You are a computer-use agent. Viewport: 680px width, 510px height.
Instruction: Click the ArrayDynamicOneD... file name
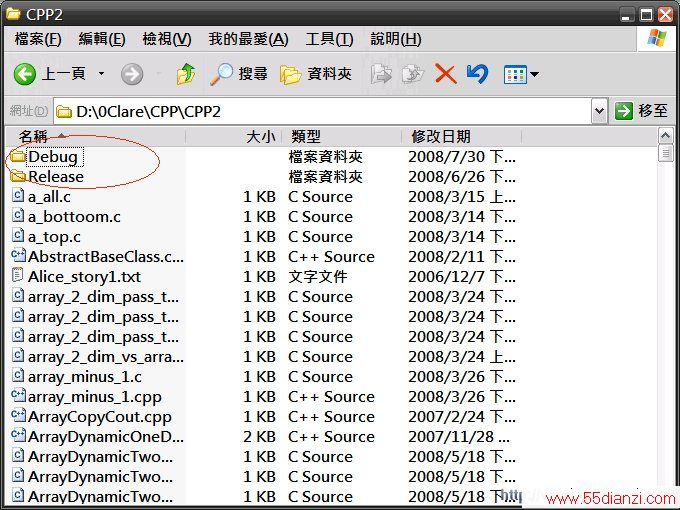point(106,437)
